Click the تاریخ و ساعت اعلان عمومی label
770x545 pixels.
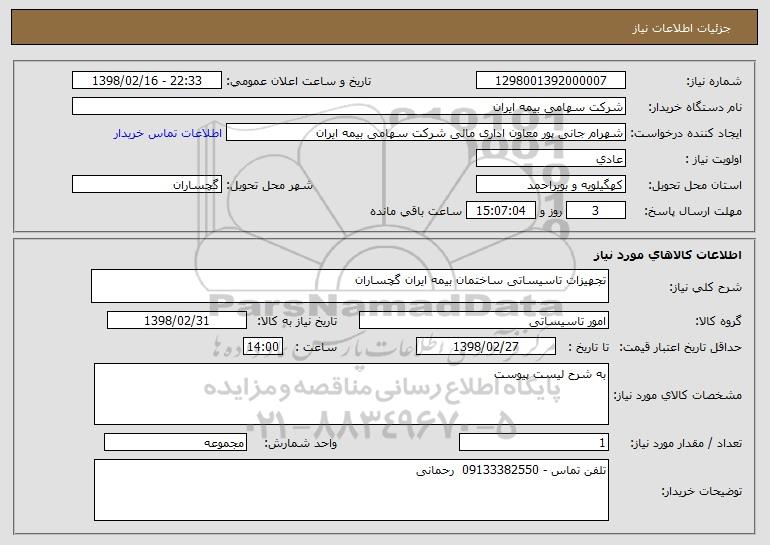pyautogui.click(x=299, y=82)
